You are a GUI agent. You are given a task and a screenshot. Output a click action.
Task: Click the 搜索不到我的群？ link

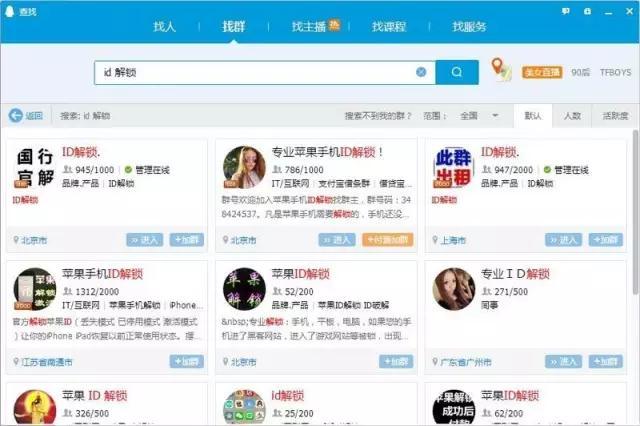click(x=378, y=116)
